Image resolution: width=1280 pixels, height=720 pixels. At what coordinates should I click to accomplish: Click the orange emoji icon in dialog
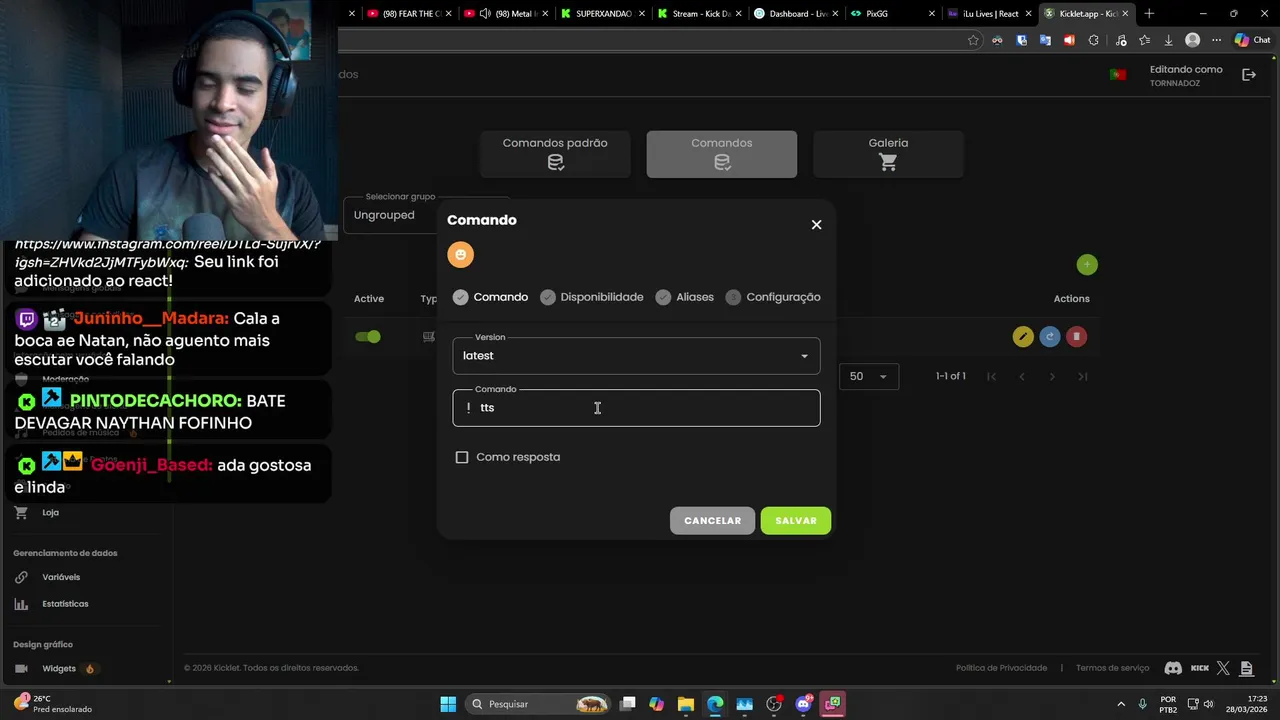point(460,255)
